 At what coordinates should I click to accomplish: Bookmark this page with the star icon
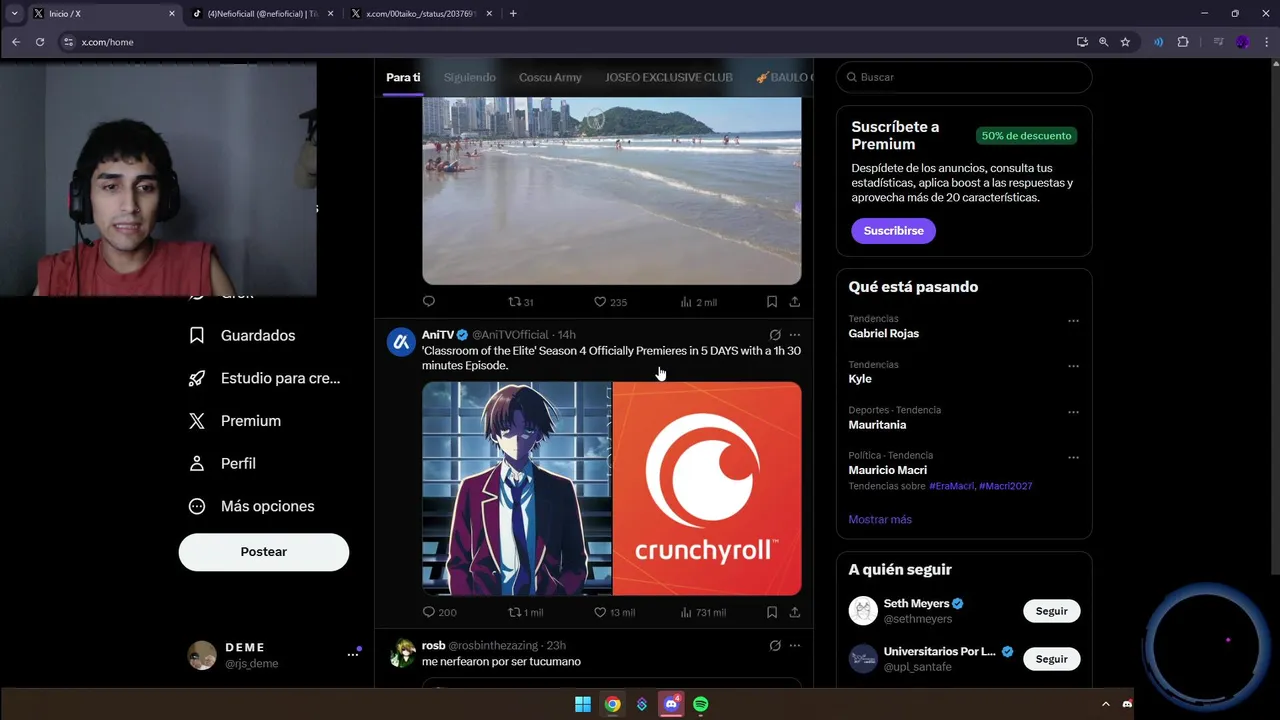click(1125, 42)
